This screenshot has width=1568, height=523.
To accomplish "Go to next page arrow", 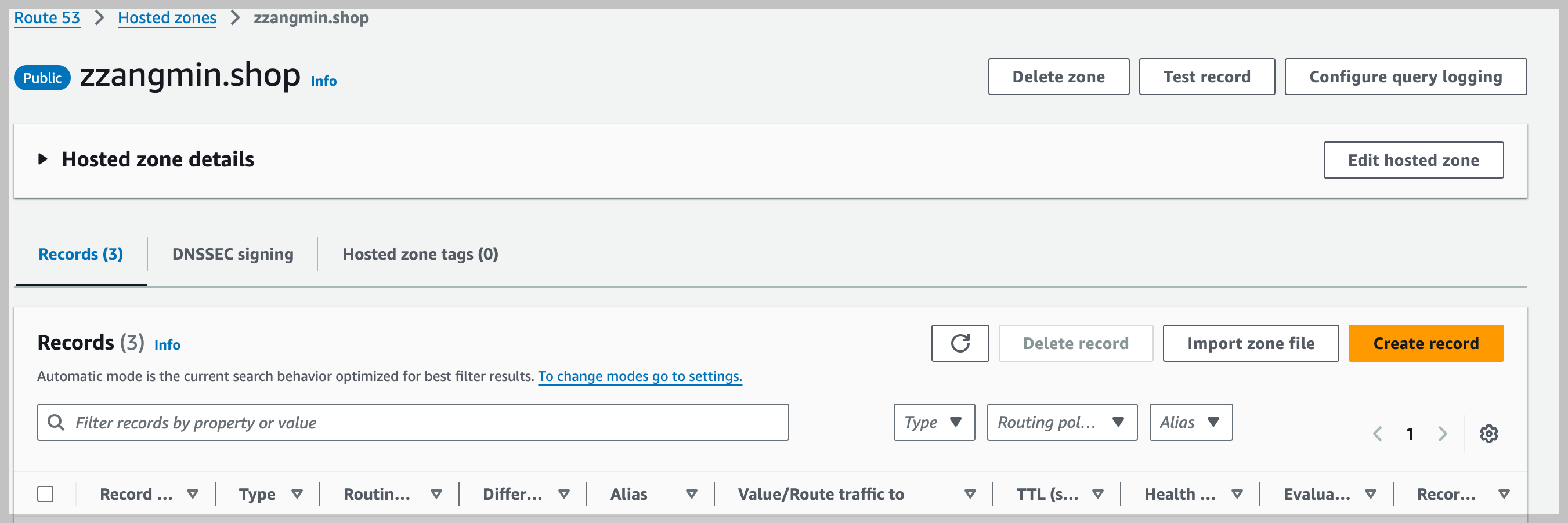I will (1442, 434).
